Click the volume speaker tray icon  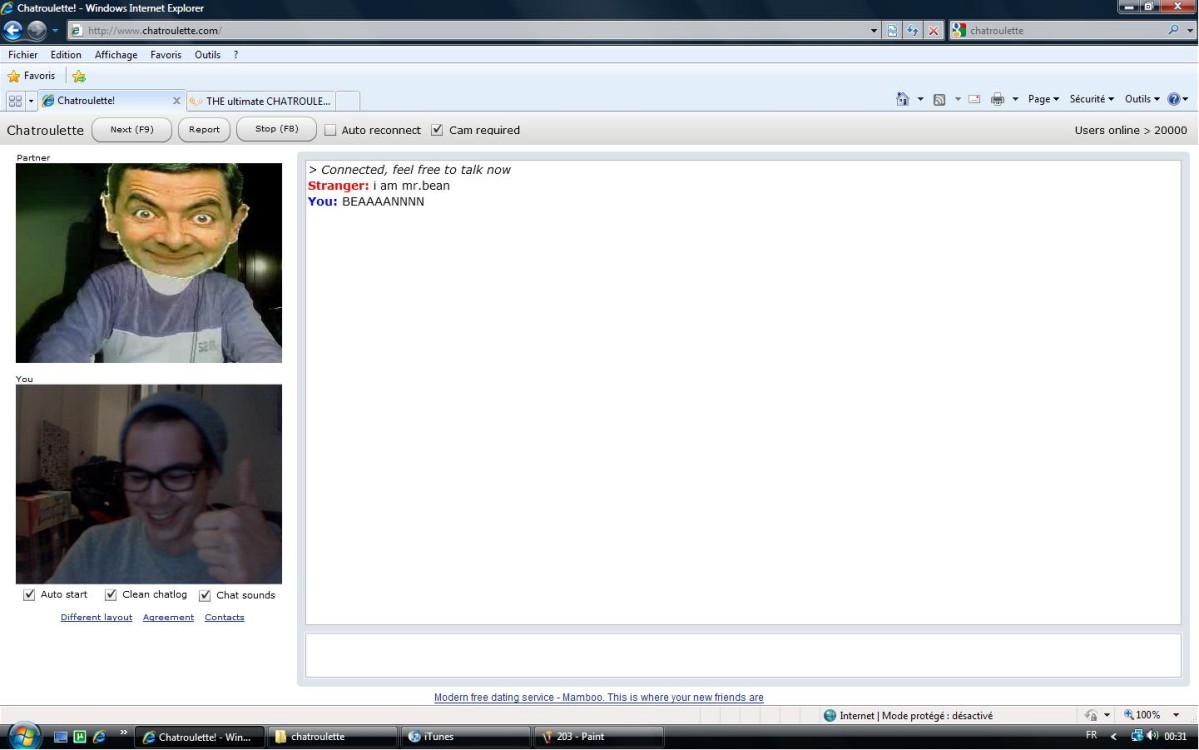[x=1152, y=735]
